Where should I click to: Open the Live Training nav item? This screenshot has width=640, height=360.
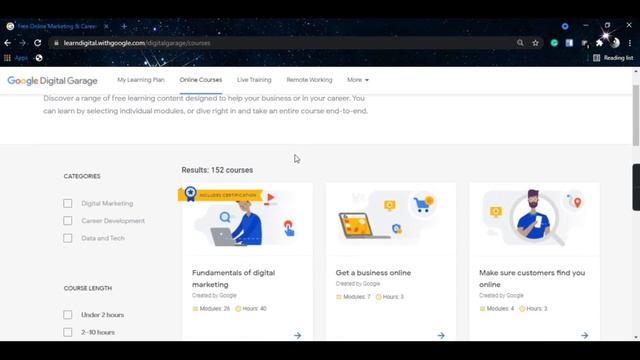[254, 80]
